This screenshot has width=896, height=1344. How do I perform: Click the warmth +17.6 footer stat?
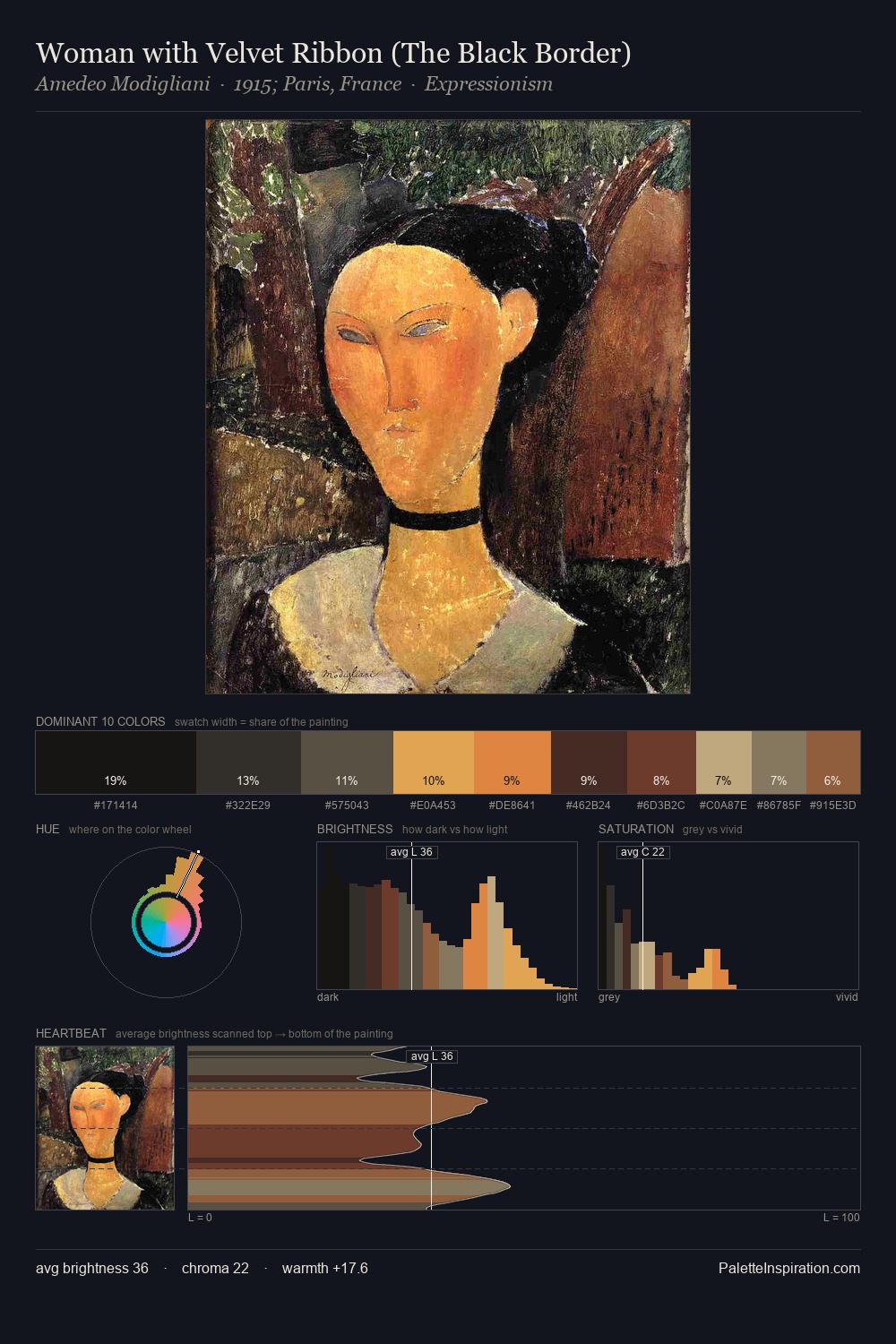pos(325,1268)
